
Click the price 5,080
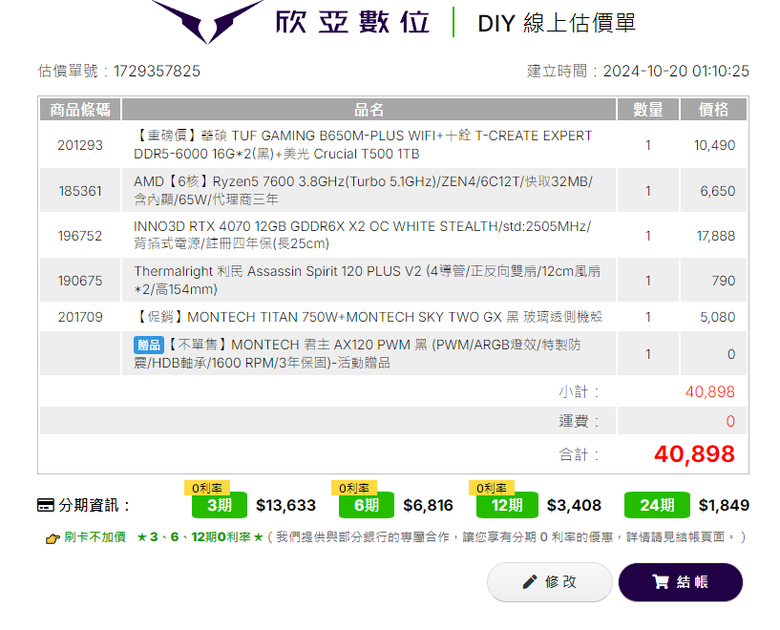[x=717, y=317]
